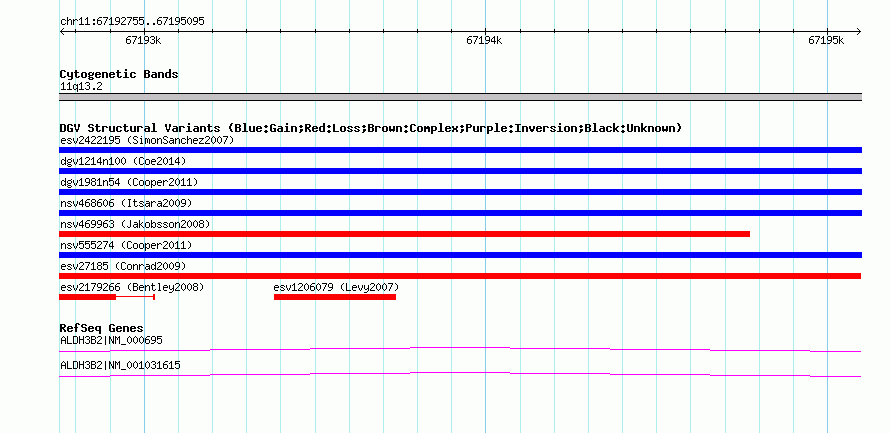Click the blue gain bar under dgv1214n100
The height and width of the screenshot is (433, 890).
pos(460,171)
